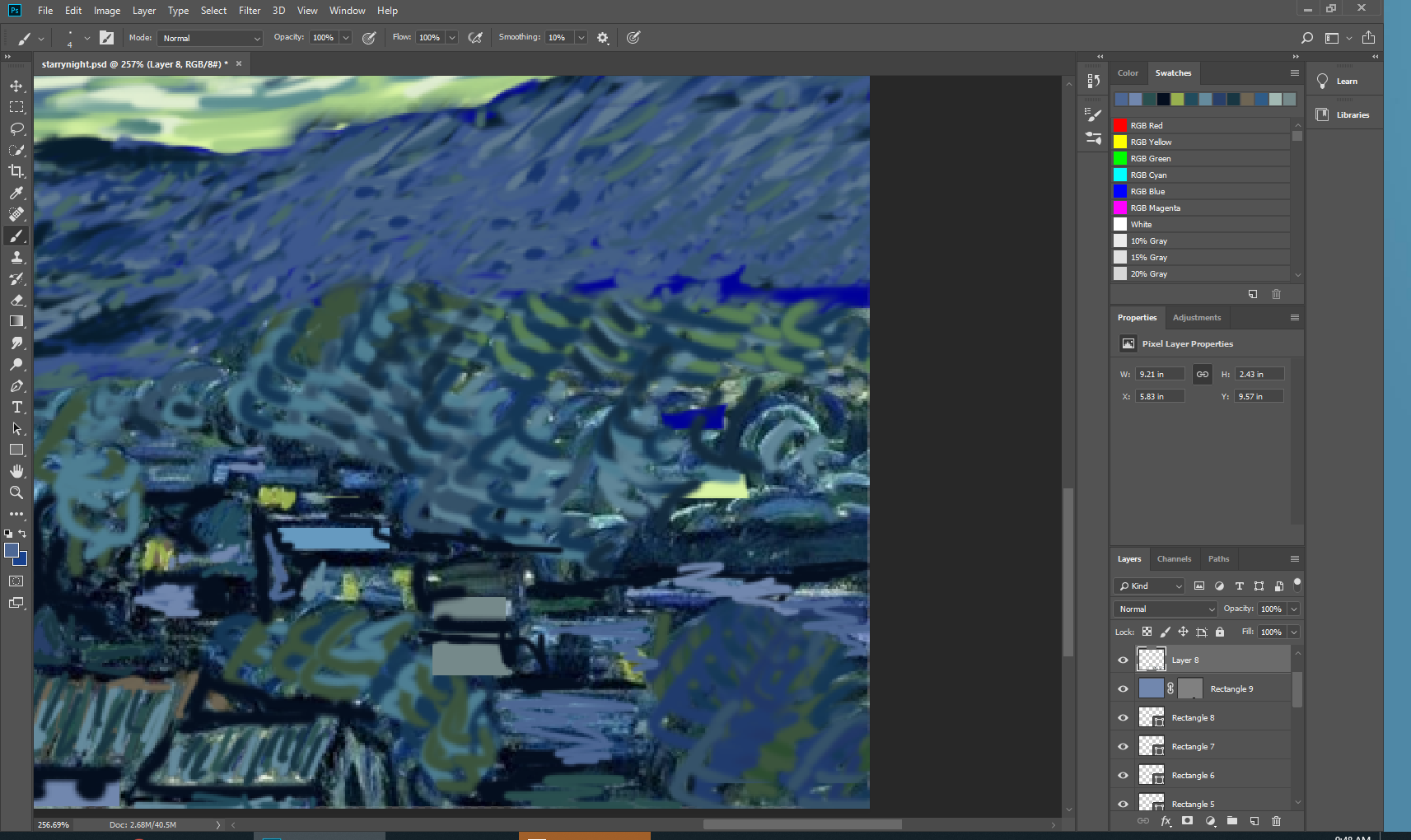Screen dimensions: 1411x840
Task: Select the Eraser tool
Action: point(16,300)
